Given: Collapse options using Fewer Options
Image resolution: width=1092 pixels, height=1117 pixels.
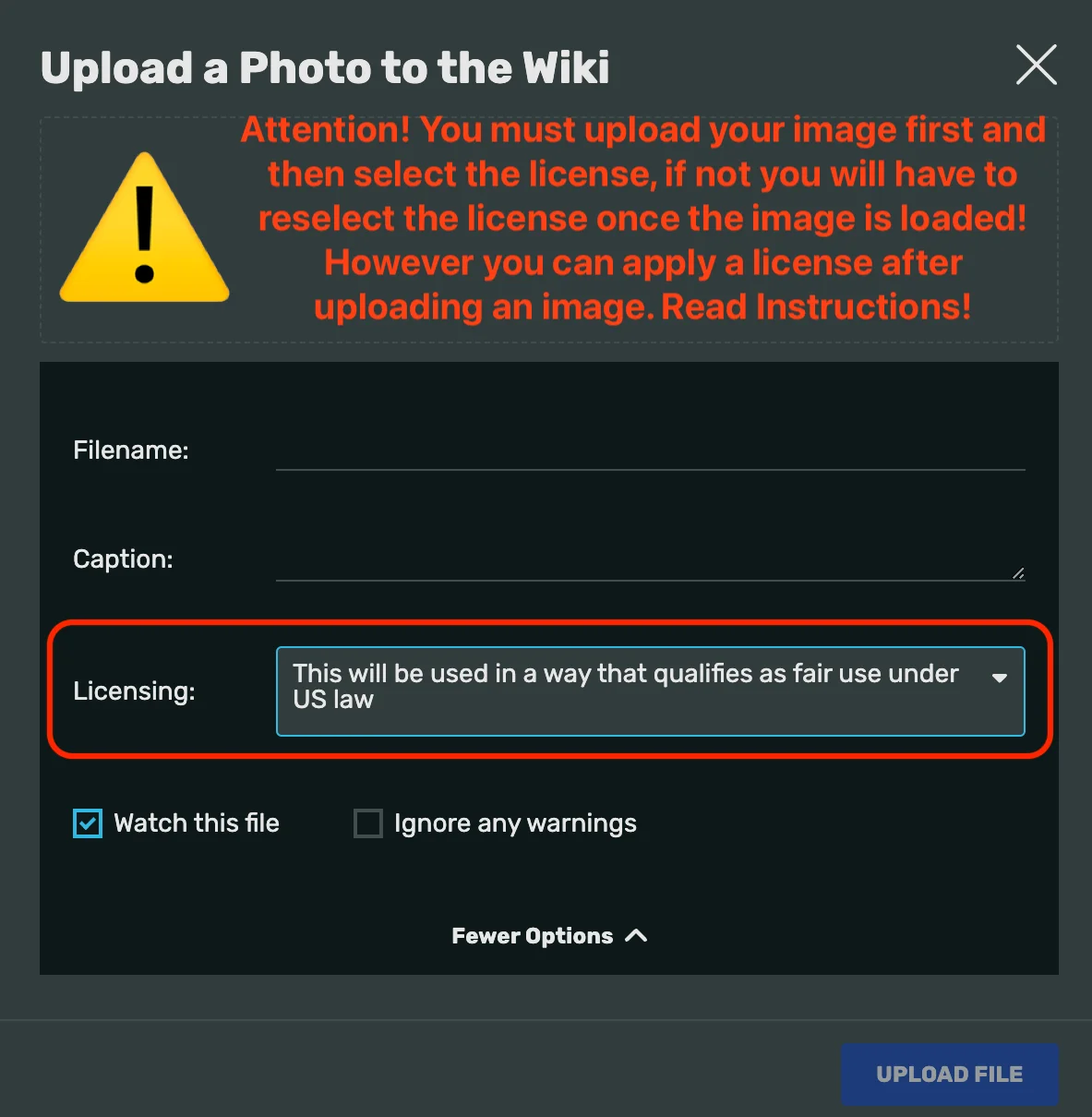Looking at the screenshot, I should 549,936.
